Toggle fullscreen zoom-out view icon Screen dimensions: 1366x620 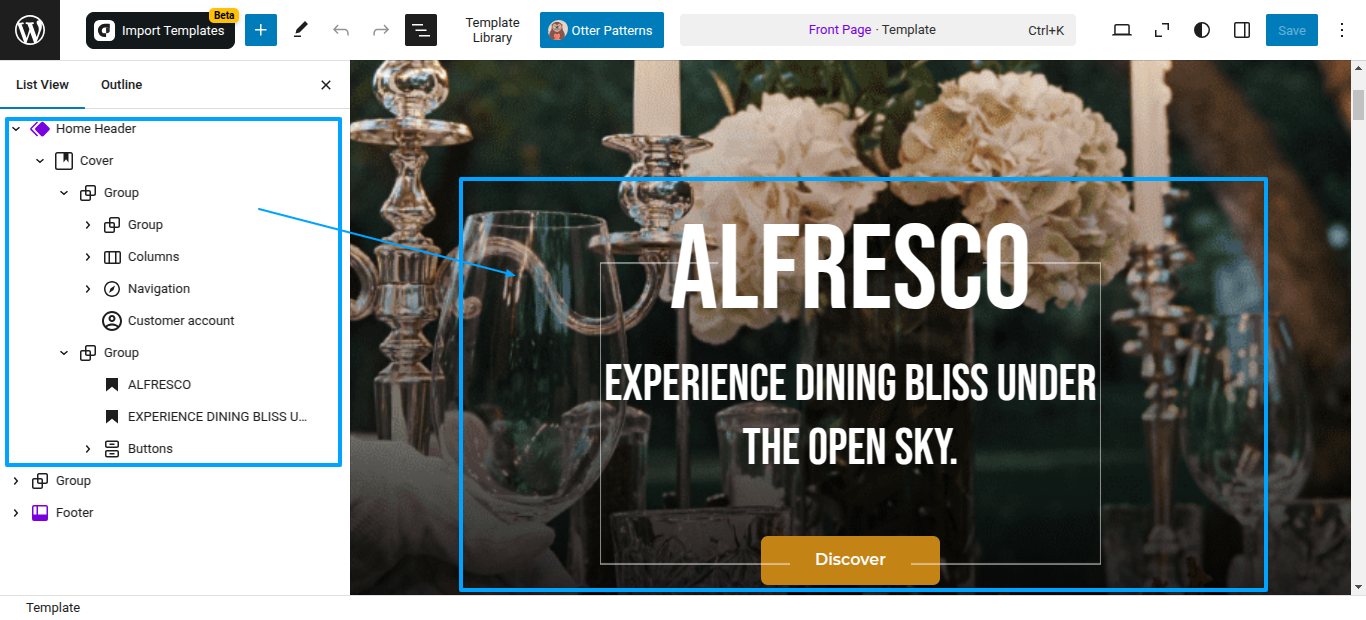tap(1162, 30)
